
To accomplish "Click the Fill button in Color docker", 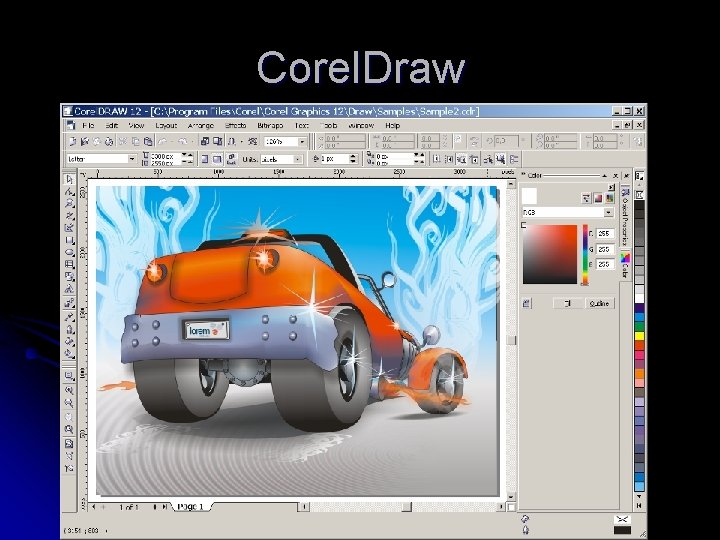I will [x=568, y=304].
